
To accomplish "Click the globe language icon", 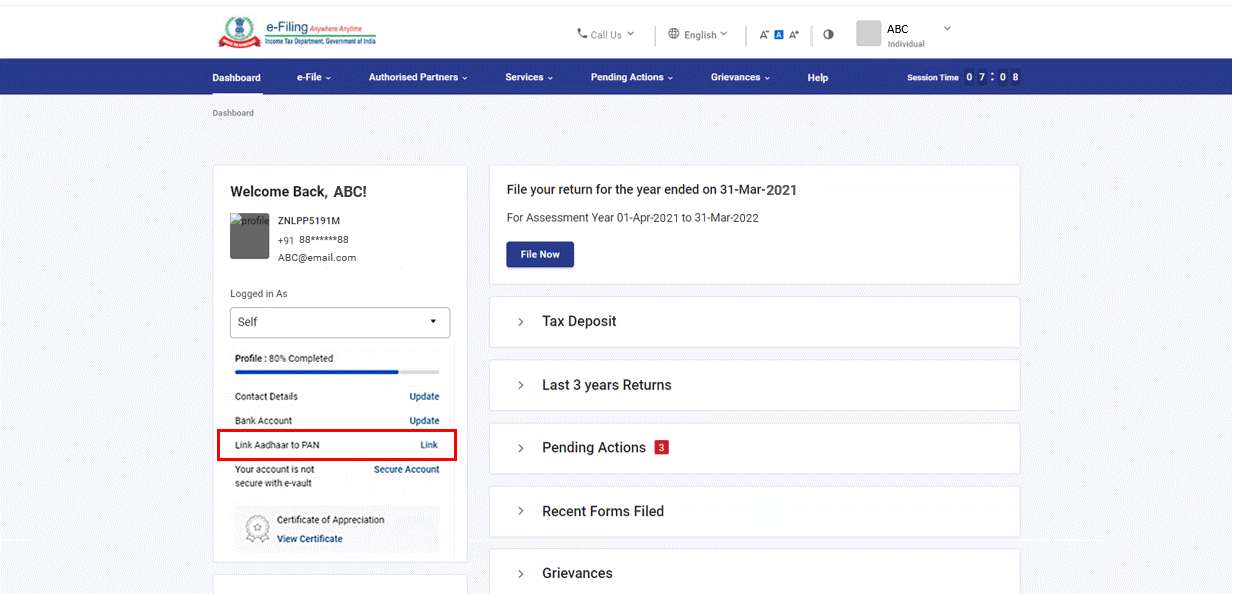I will [x=674, y=34].
